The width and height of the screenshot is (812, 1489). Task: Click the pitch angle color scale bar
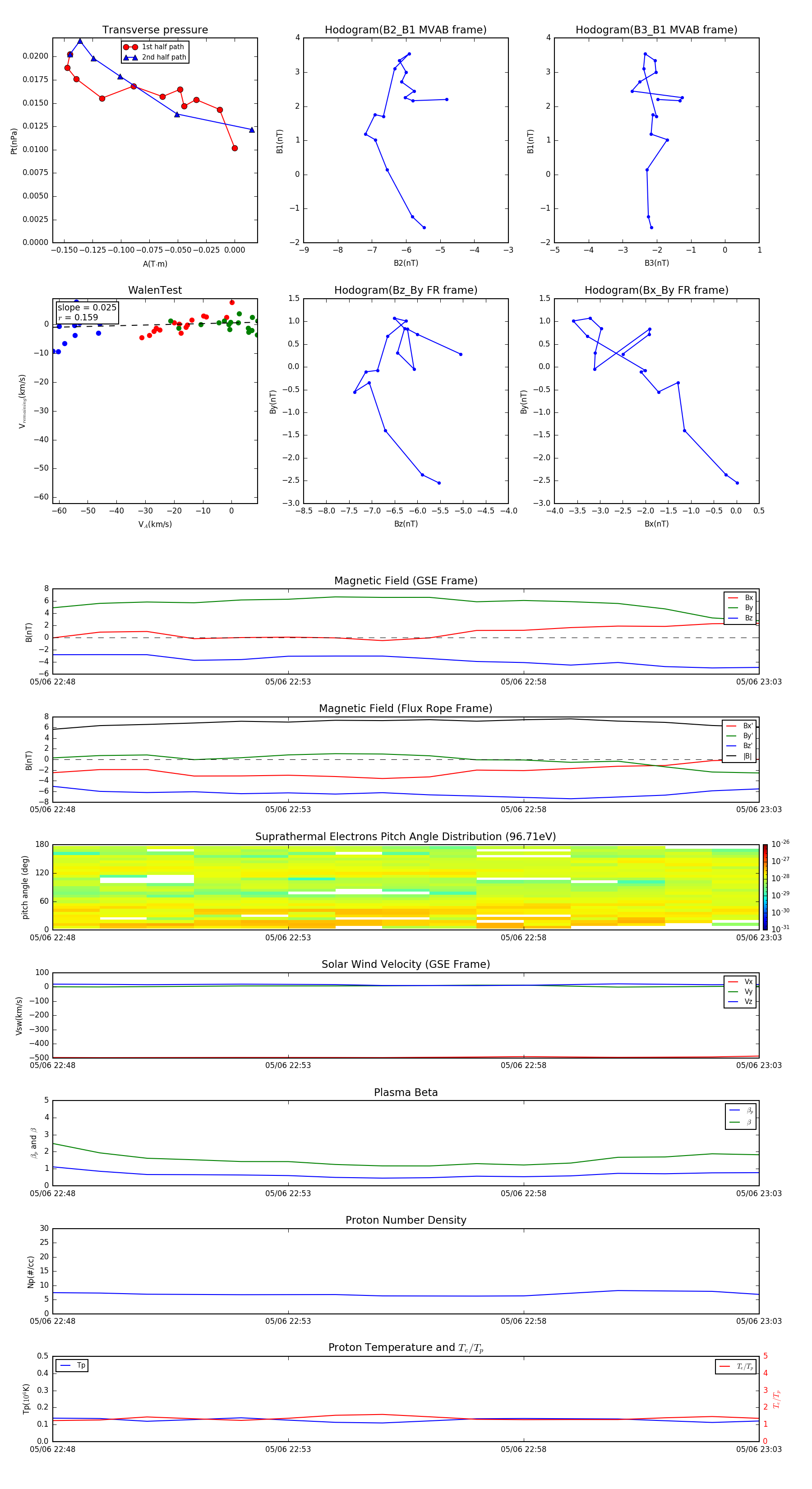tap(765, 887)
